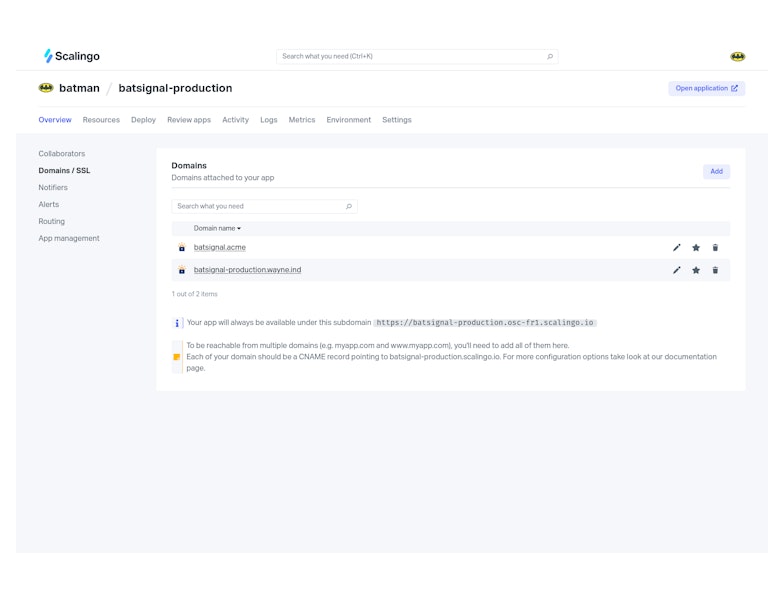Open the Environment tab

point(348,120)
